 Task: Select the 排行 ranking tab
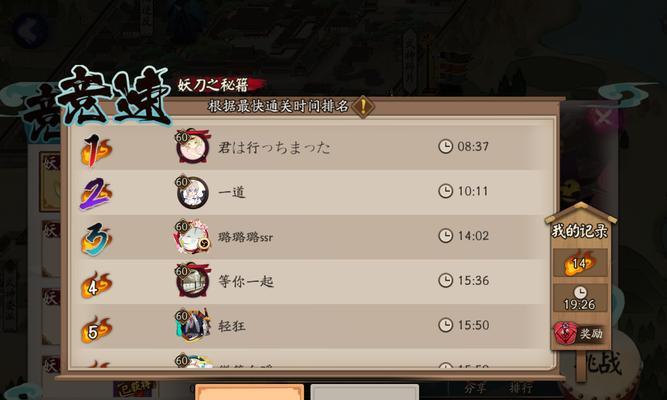[521, 388]
